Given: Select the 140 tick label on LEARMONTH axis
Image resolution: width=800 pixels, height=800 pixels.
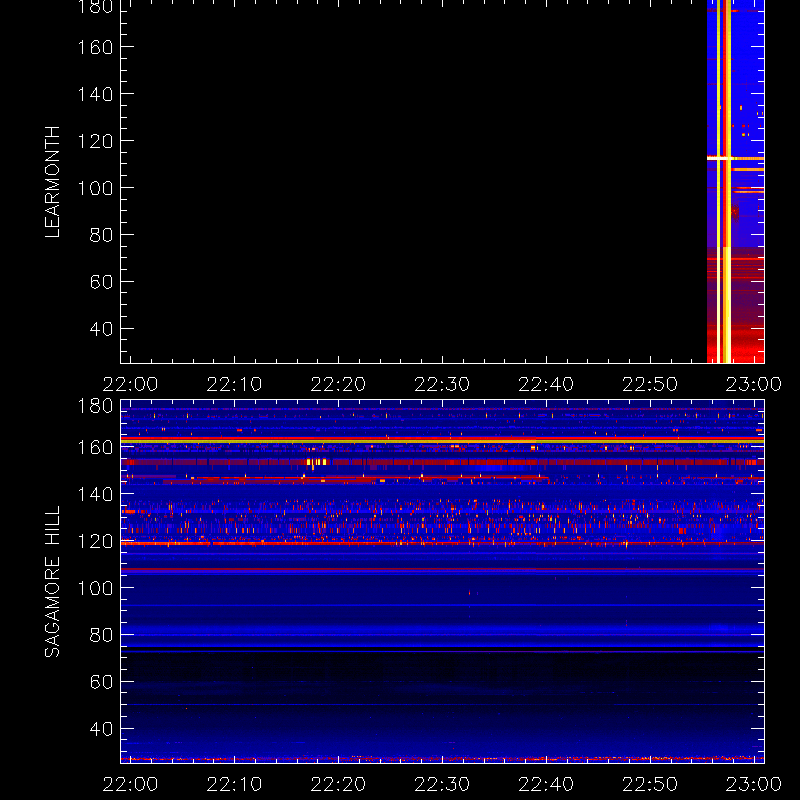Looking at the screenshot, I should [x=95, y=94].
